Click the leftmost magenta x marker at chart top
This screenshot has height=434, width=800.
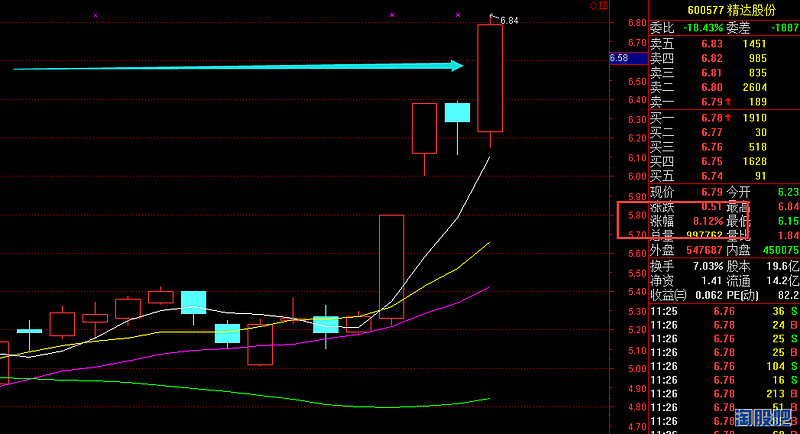point(95,15)
